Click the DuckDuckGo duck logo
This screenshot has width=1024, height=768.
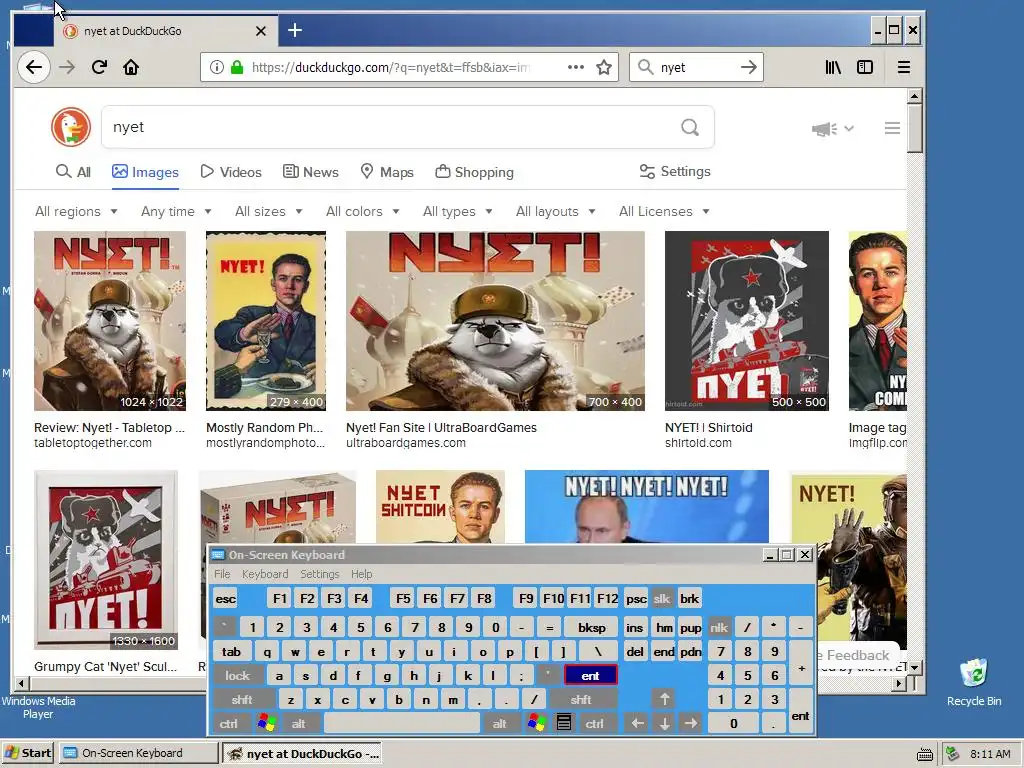click(71, 127)
